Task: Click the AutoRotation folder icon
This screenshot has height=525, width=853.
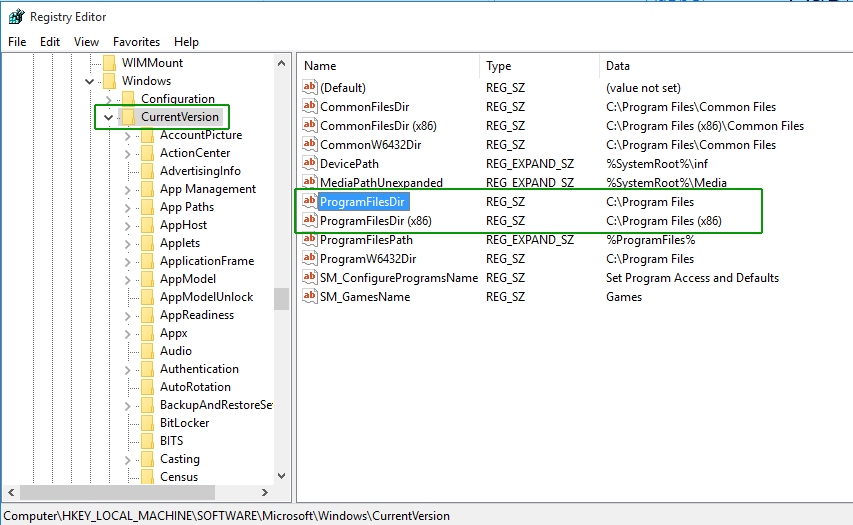Action: tap(147, 386)
